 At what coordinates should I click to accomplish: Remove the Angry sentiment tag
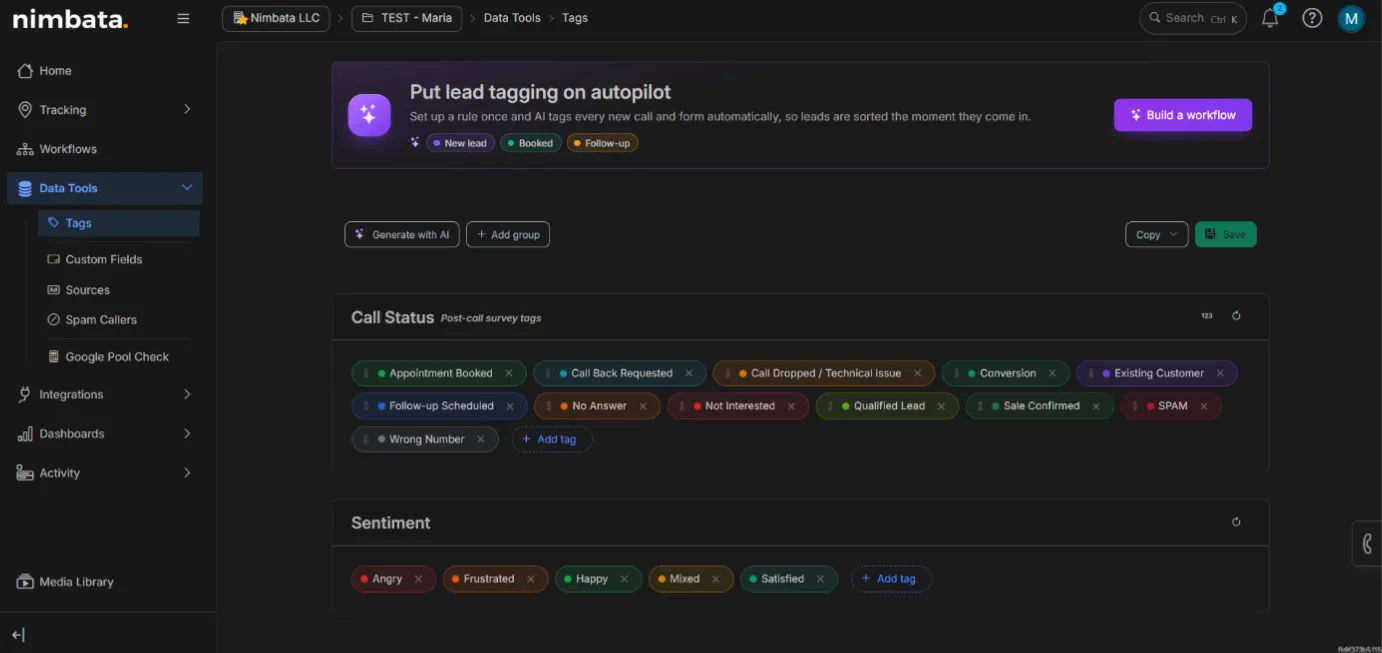click(418, 579)
